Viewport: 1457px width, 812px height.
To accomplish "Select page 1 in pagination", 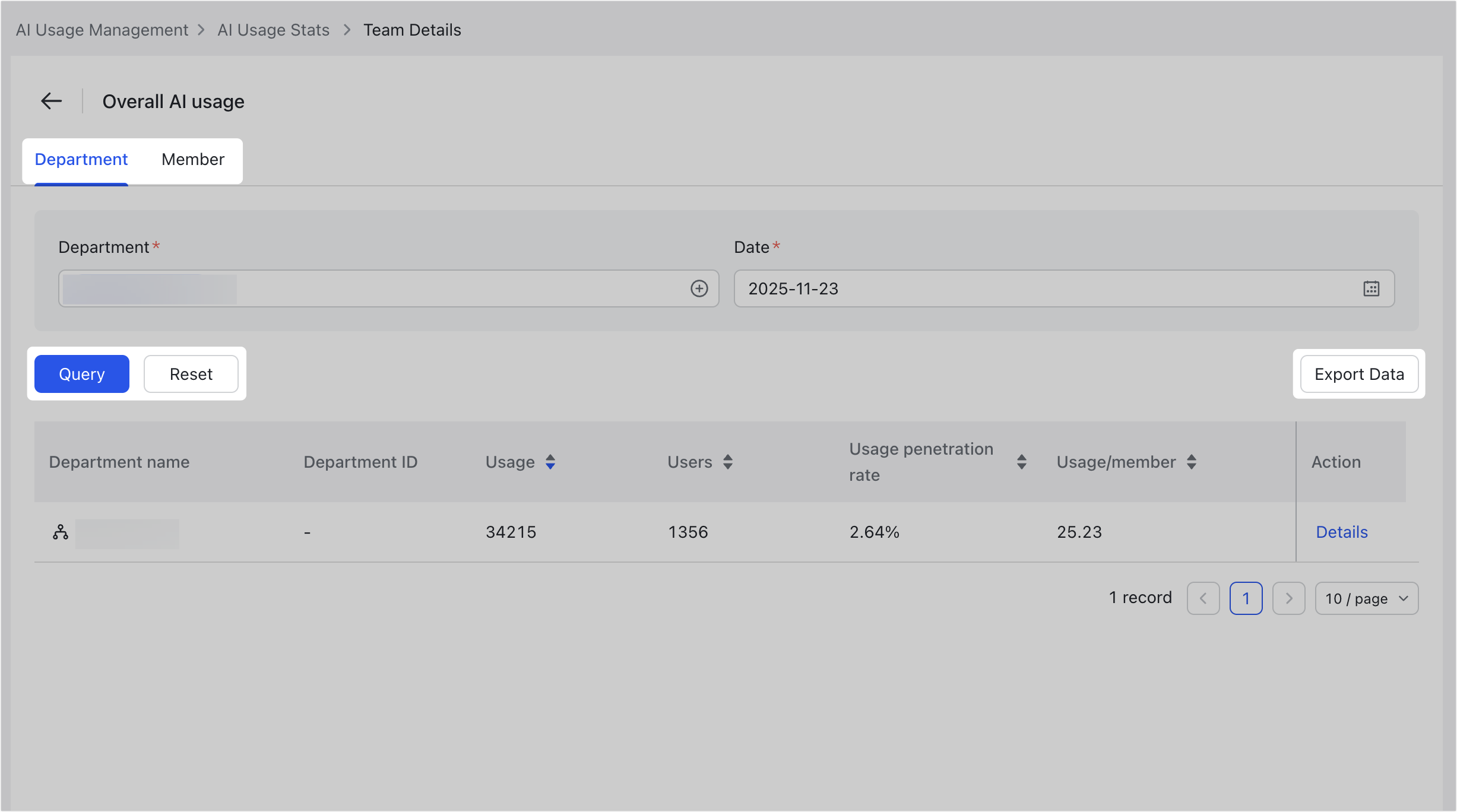I will [x=1246, y=598].
